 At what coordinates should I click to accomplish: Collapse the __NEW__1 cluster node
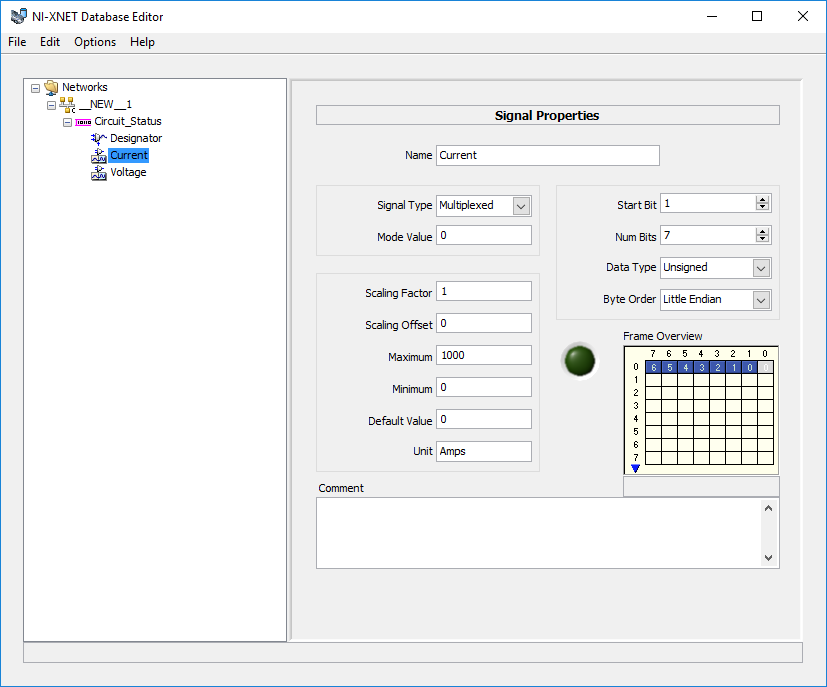(51, 105)
